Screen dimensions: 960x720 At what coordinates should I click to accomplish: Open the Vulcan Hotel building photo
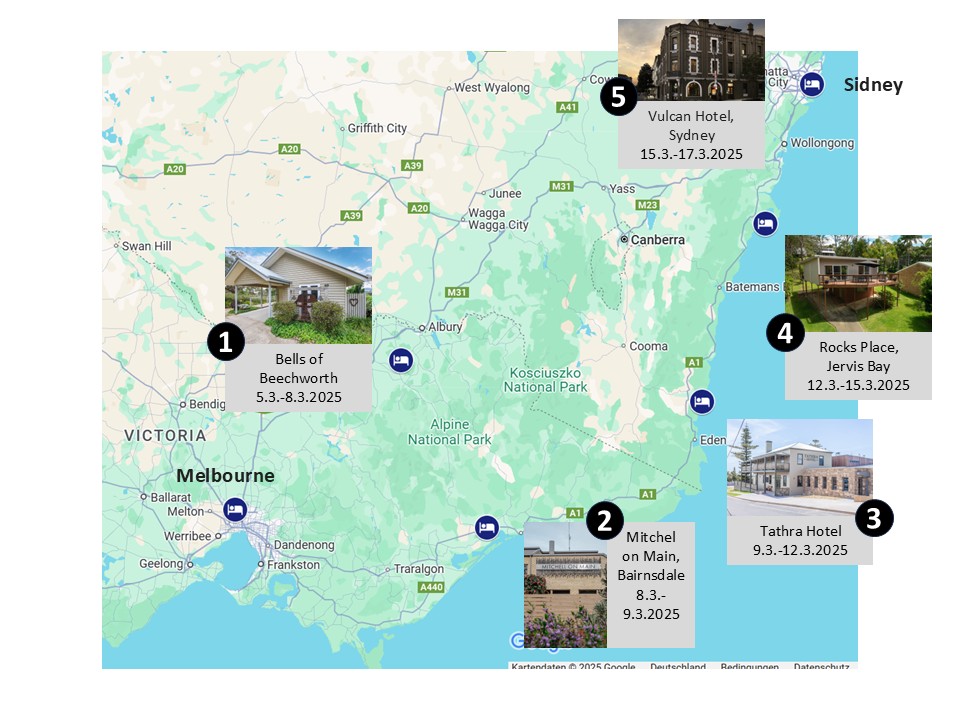[x=691, y=60]
